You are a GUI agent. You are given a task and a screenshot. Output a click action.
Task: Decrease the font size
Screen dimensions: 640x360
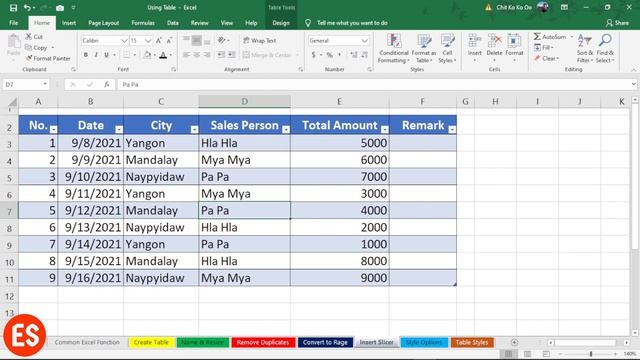pyautogui.click(x=169, y=40)
